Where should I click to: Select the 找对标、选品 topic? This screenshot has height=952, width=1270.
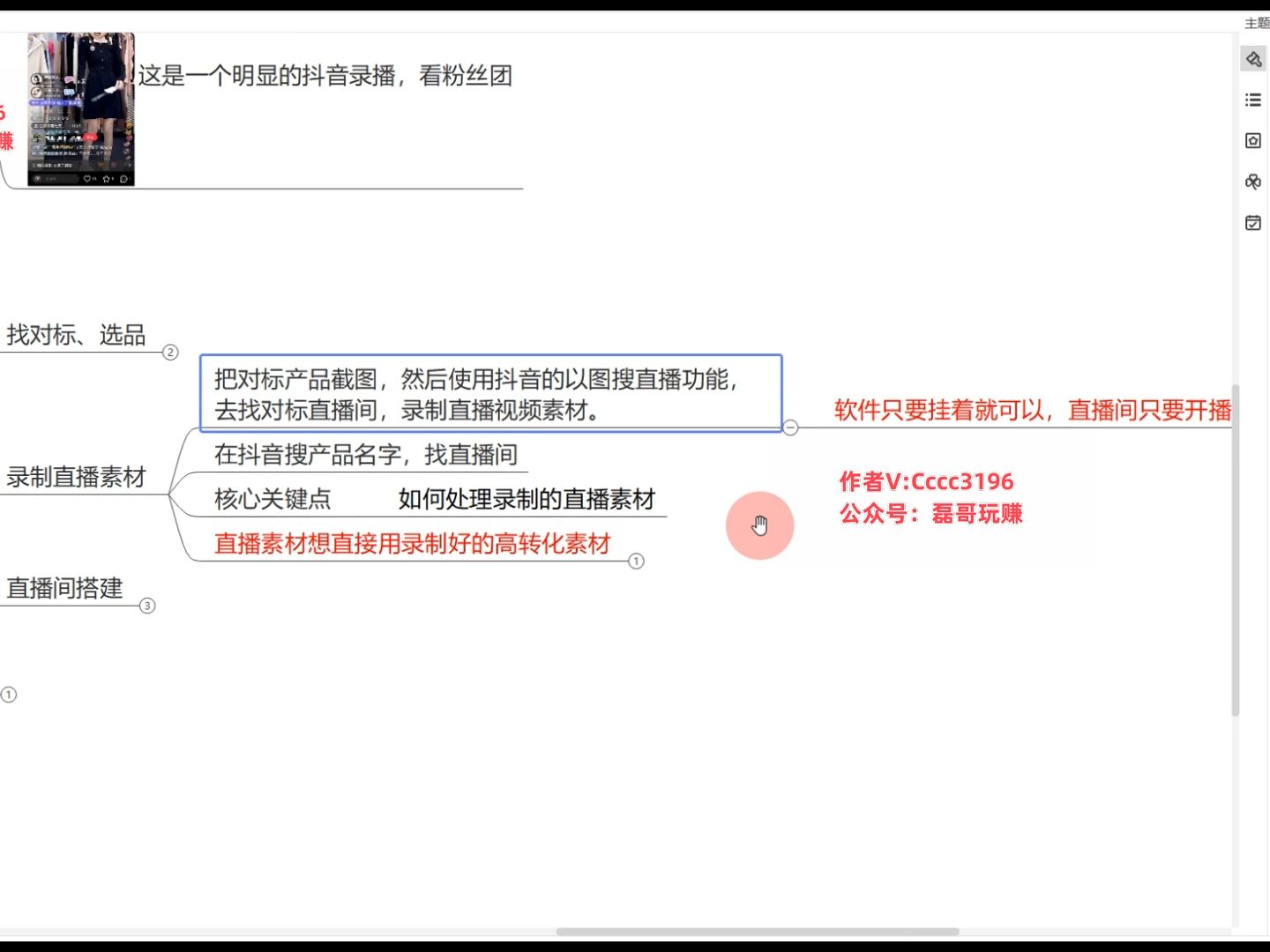click(76, 335)
